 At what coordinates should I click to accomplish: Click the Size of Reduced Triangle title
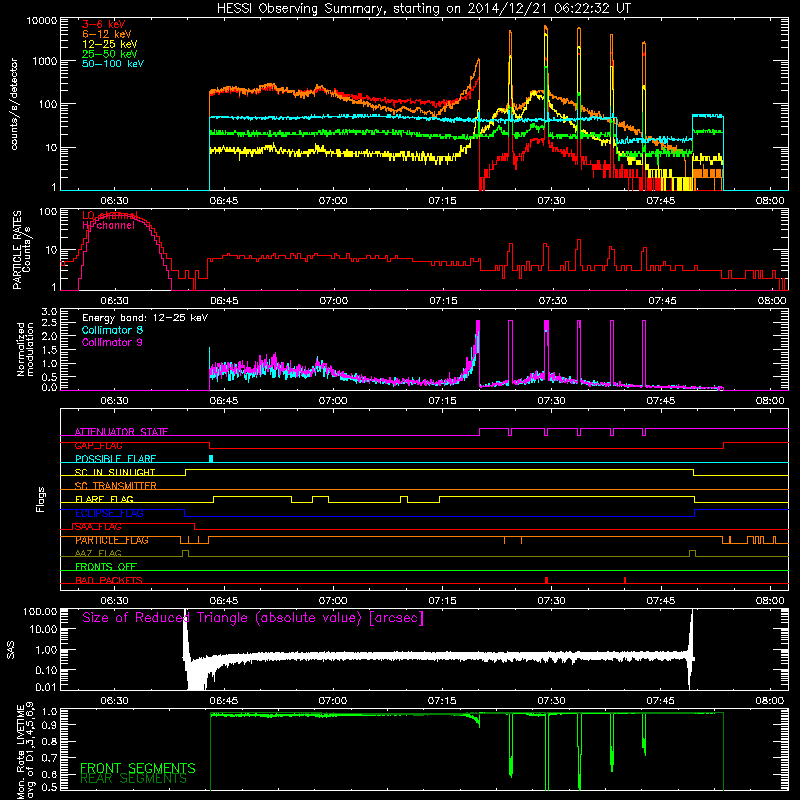[x=253, y=618]
